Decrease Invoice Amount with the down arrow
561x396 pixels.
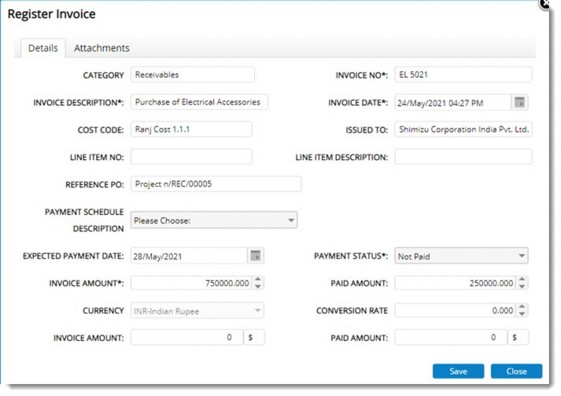coord(258,286)
